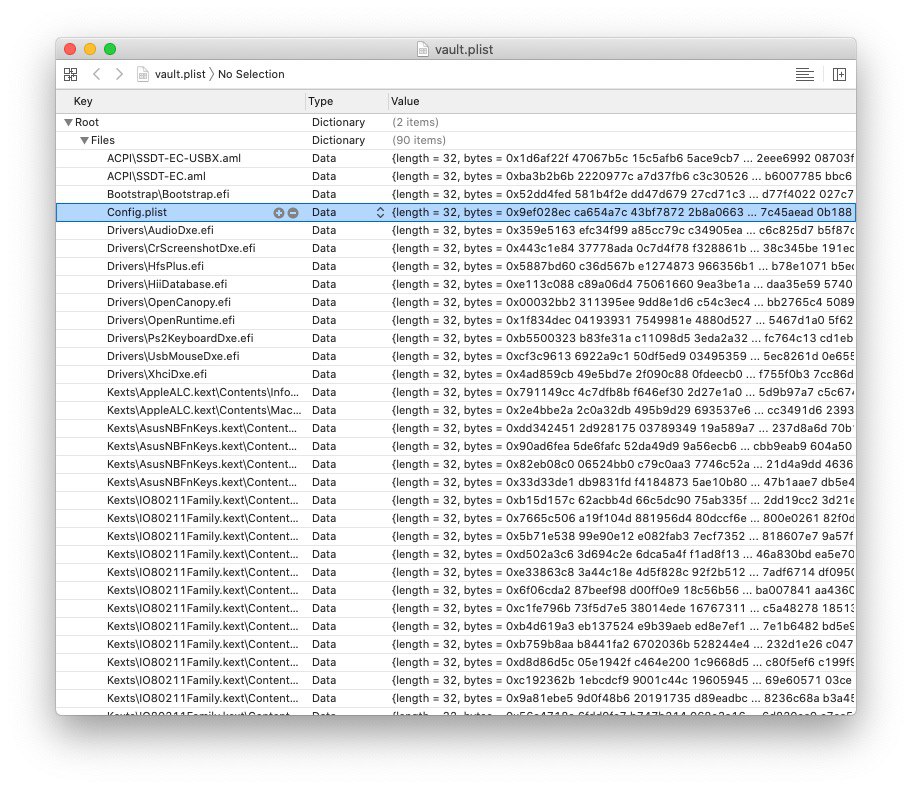This screenshot has width=912, height=789.
Task: Click the (90 items) value of Files
Action: [x=419, y=140]
